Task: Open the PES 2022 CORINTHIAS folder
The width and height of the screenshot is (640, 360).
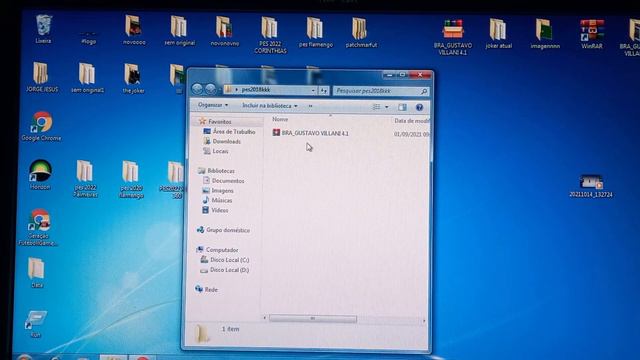Action: pos(270,35)
